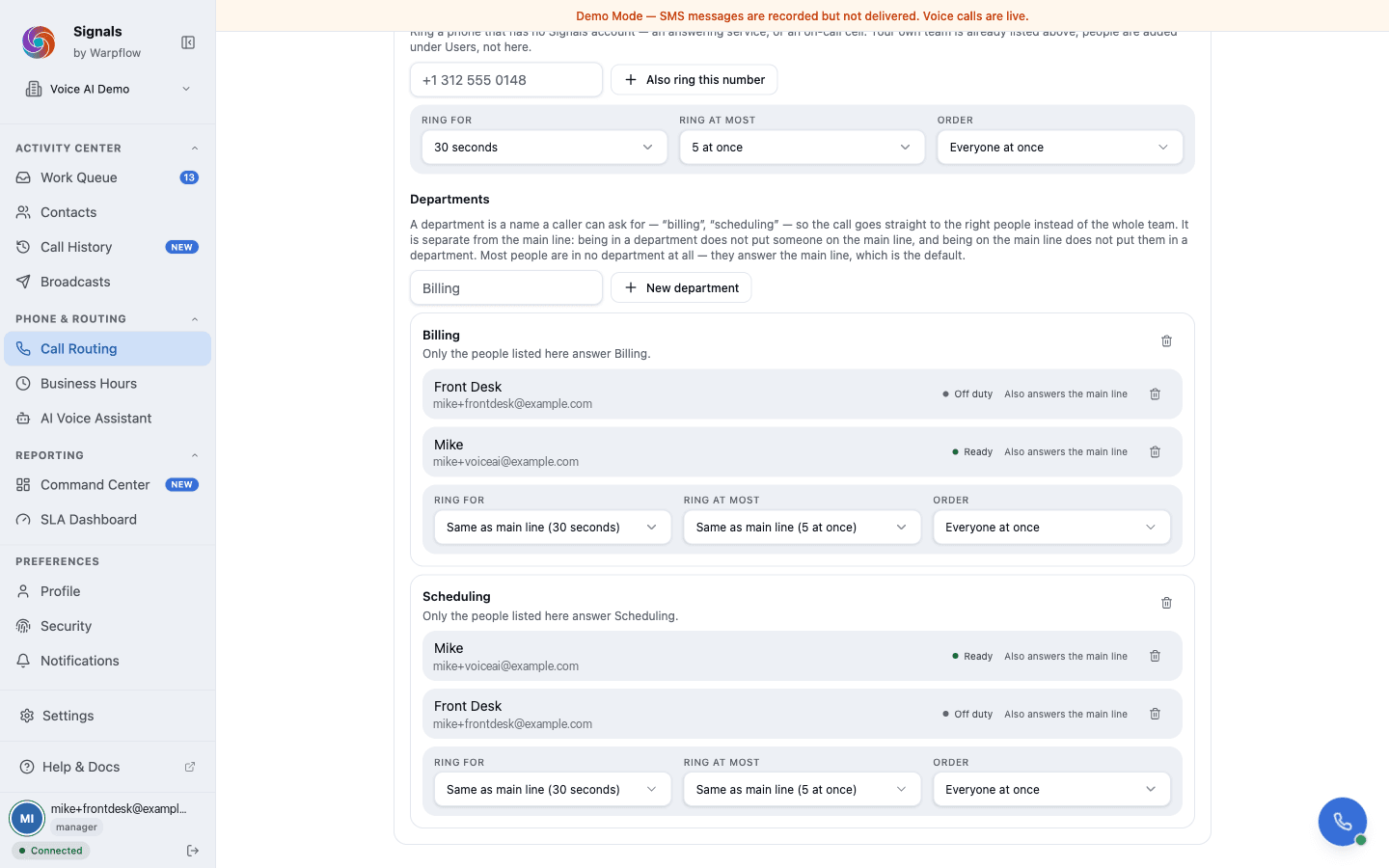Open main line 30 seconds ring dropdown
The height and width of the screenshot is (868, 1389).
click(544, 148)
